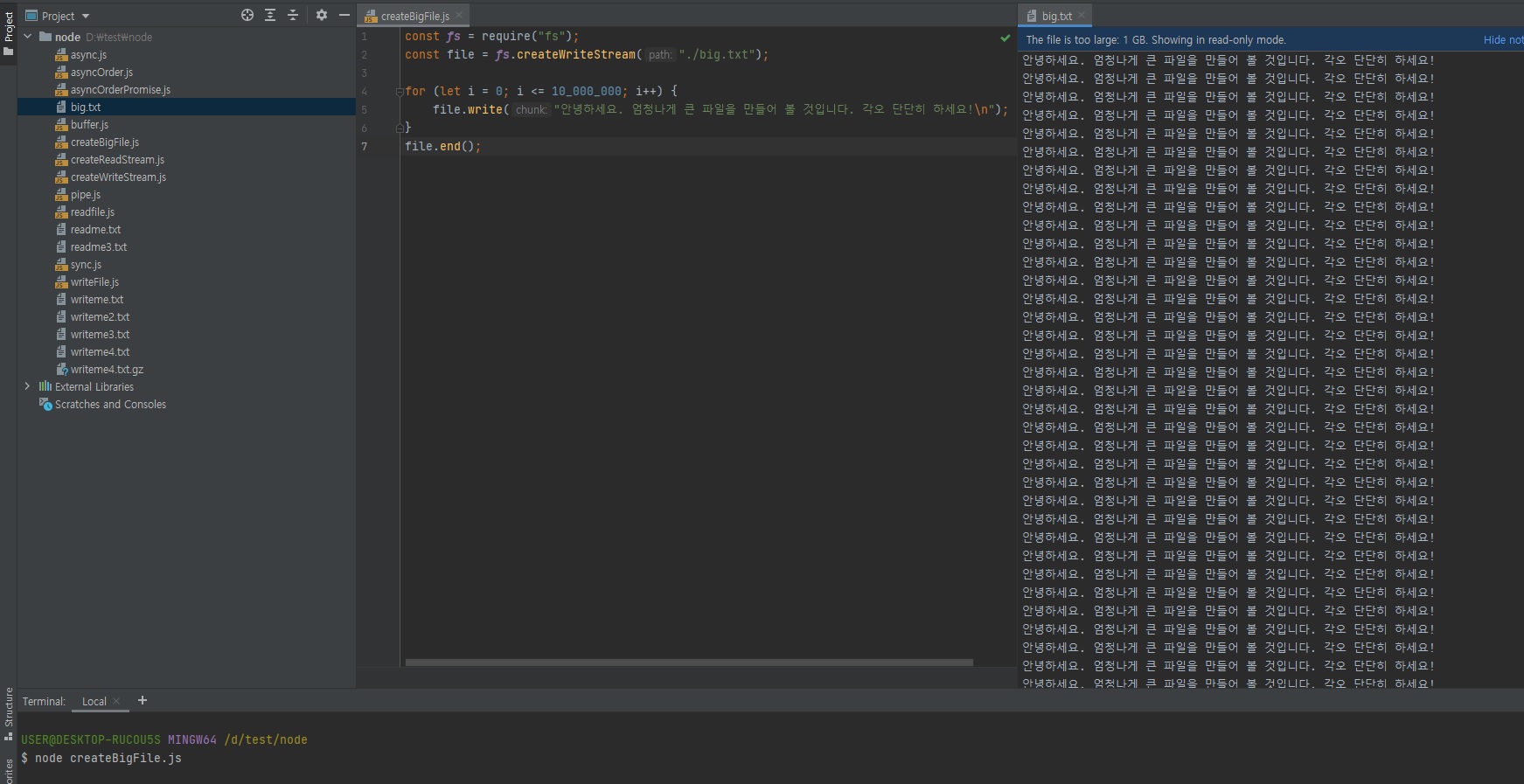Viewport: 1524px width, 784px height.
Task: Click the locate current file crosshair icon
Action: (x=247, y=15)
